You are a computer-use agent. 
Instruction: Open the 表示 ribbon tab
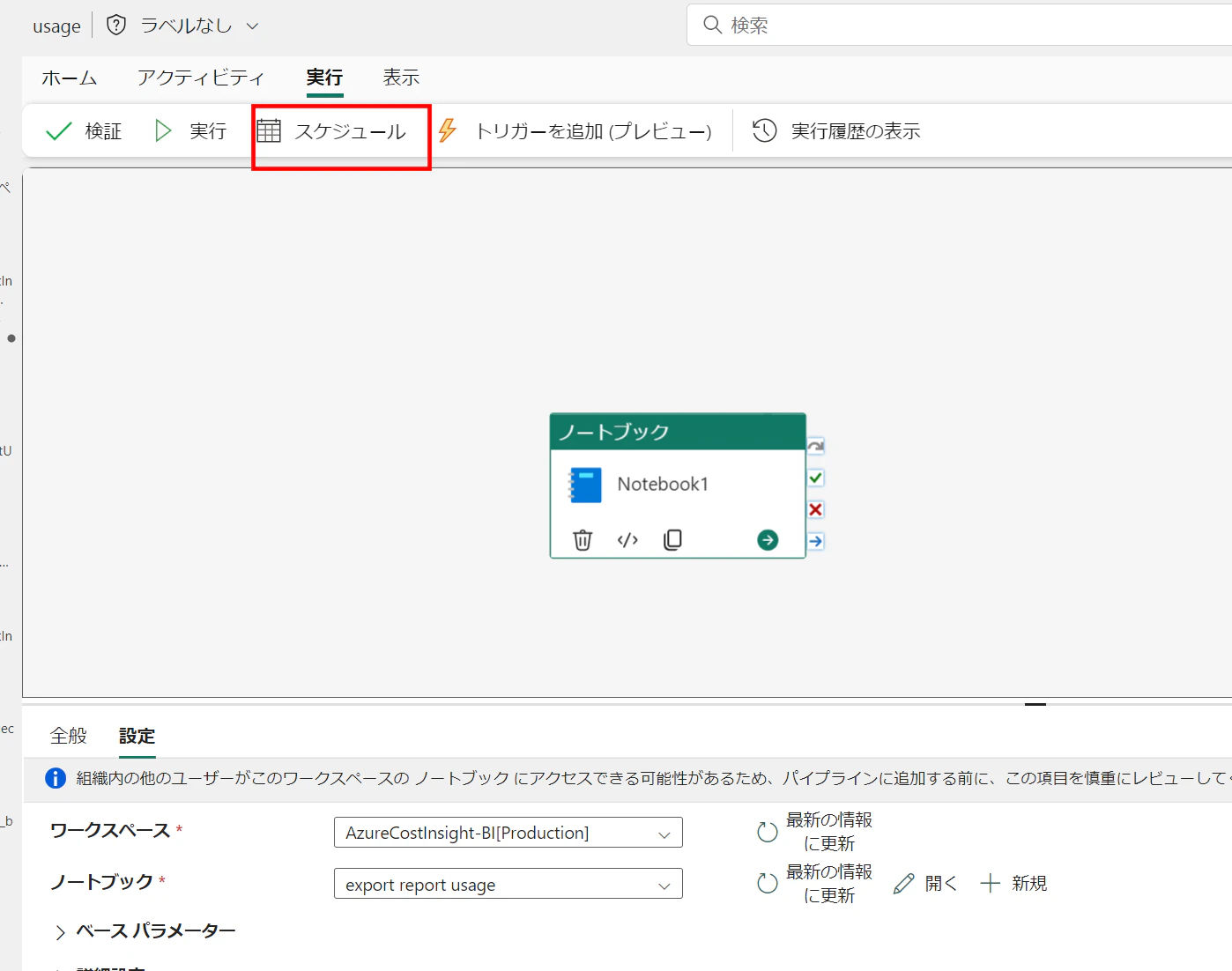pos(401,78)
